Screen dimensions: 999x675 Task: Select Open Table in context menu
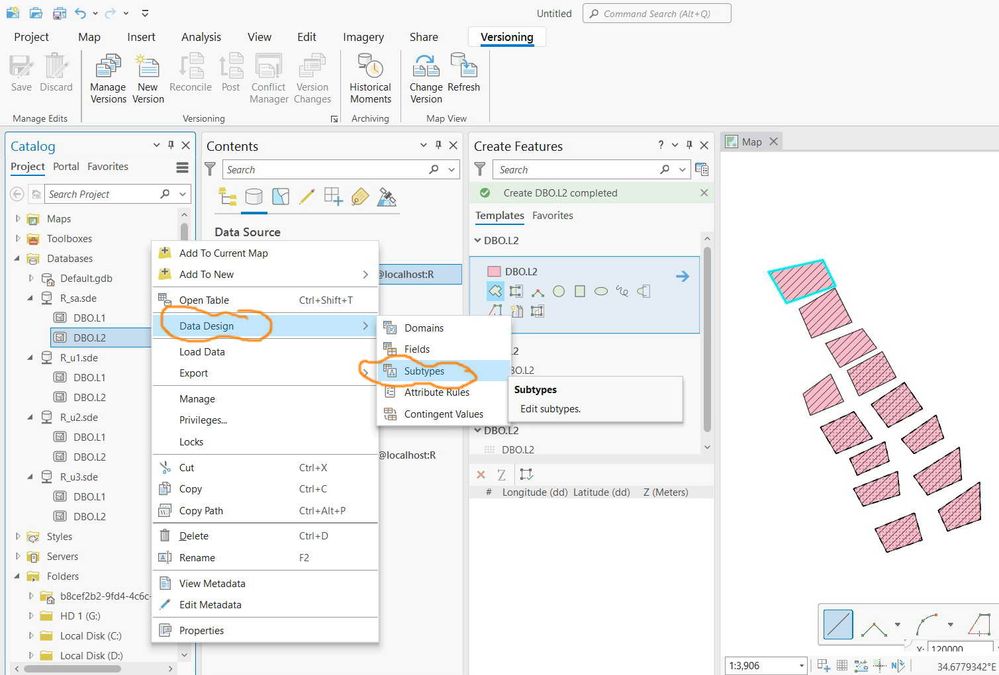[265, 300]
